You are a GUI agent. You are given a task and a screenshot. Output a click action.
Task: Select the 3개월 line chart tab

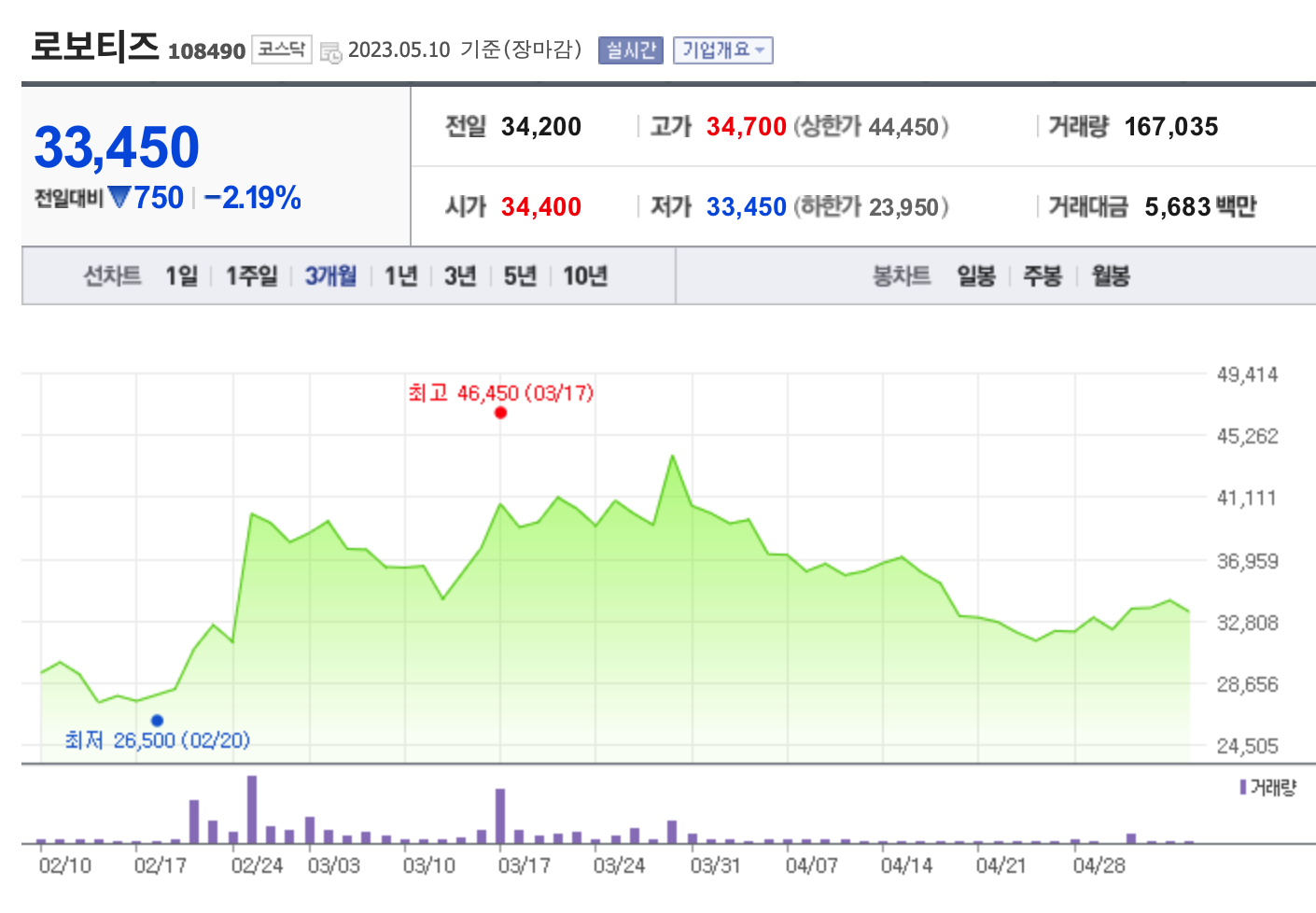331,276
